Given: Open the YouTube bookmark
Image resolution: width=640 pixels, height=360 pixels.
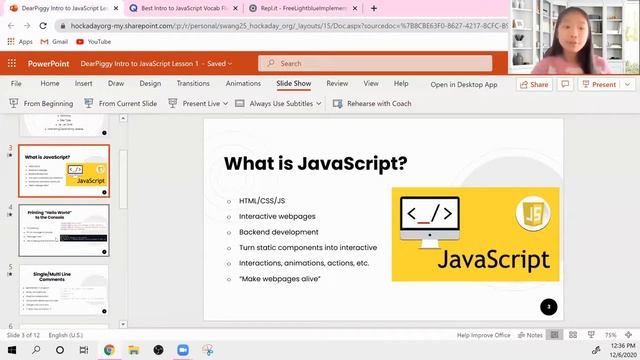Looking at the screenshot, I should click(93, 42).
